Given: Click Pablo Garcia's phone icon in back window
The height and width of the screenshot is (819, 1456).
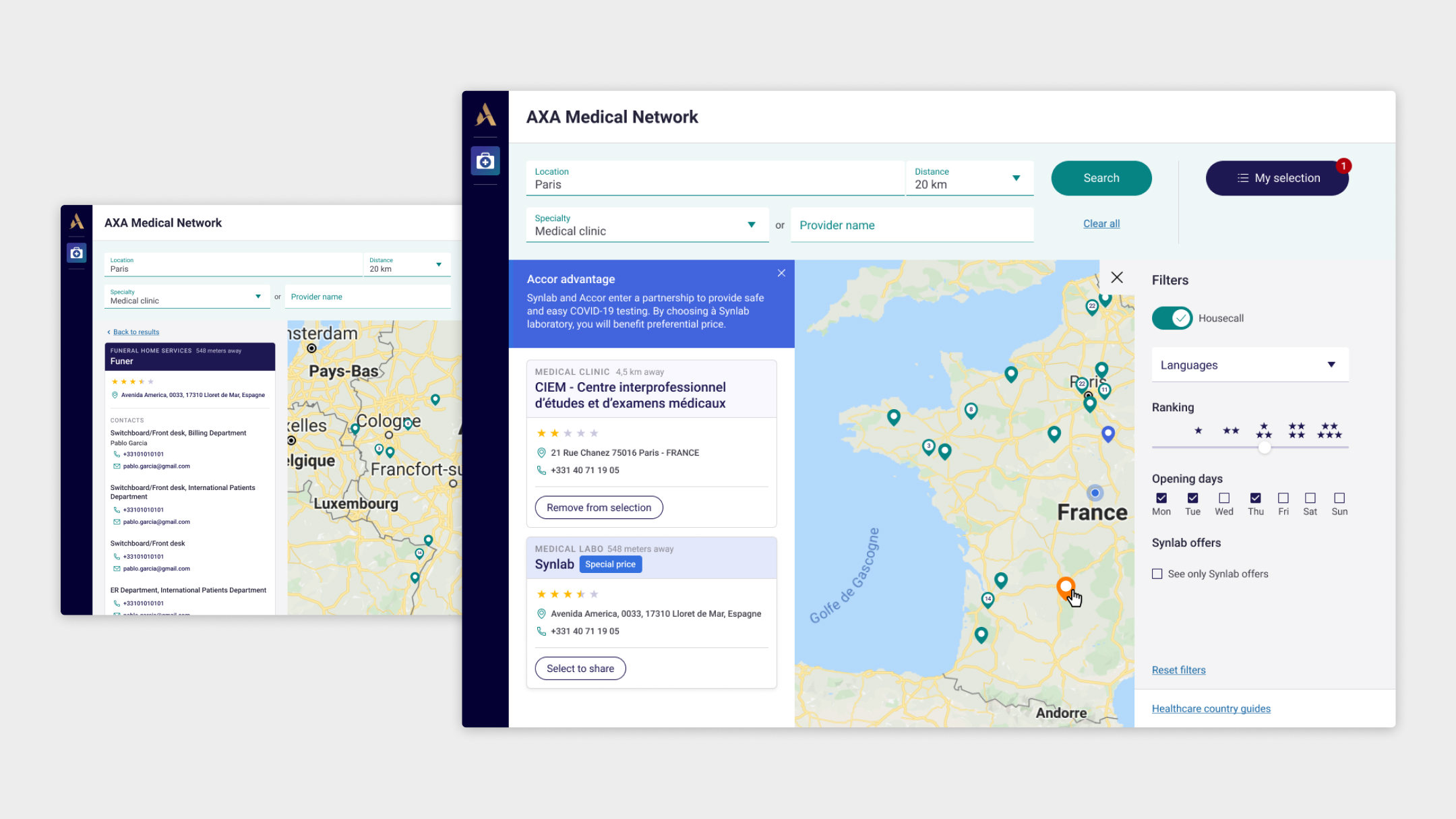Looking at the screenshot, I should (x=117, y=454).
